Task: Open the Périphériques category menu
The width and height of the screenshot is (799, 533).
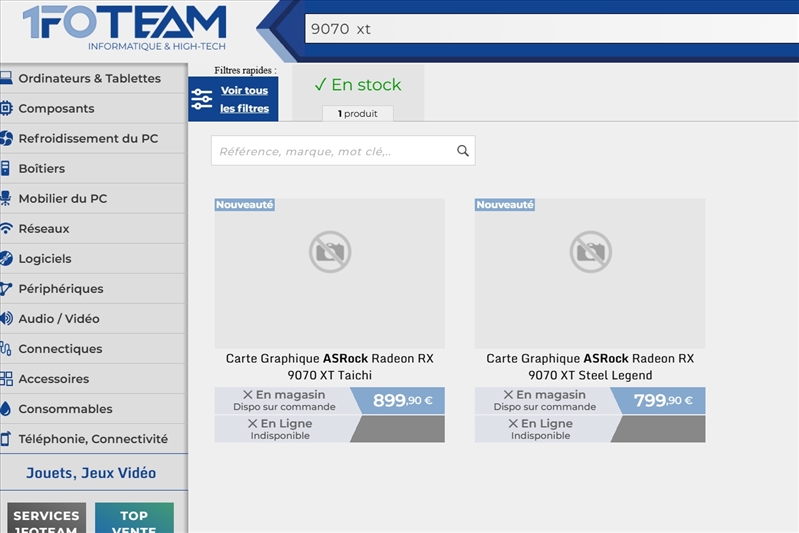Action: tap(60, 288)
